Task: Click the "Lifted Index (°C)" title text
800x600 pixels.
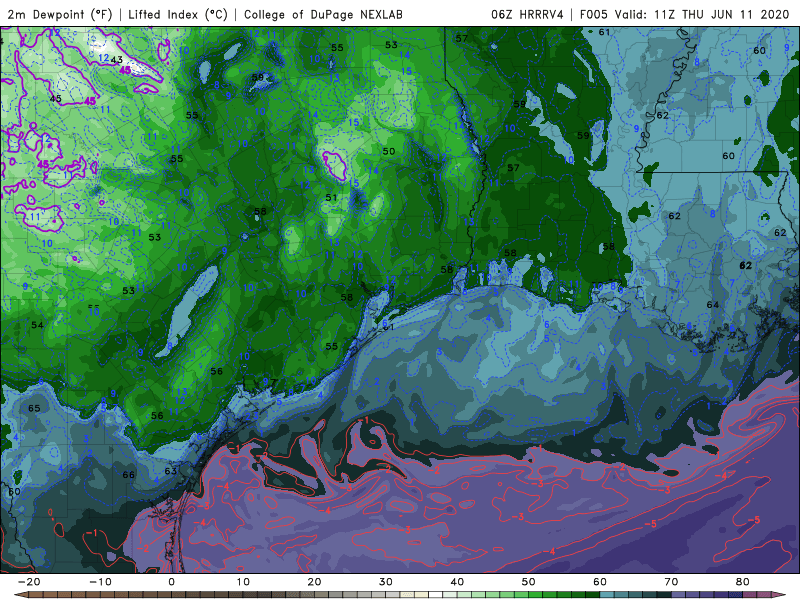Action: click(178, 14)
